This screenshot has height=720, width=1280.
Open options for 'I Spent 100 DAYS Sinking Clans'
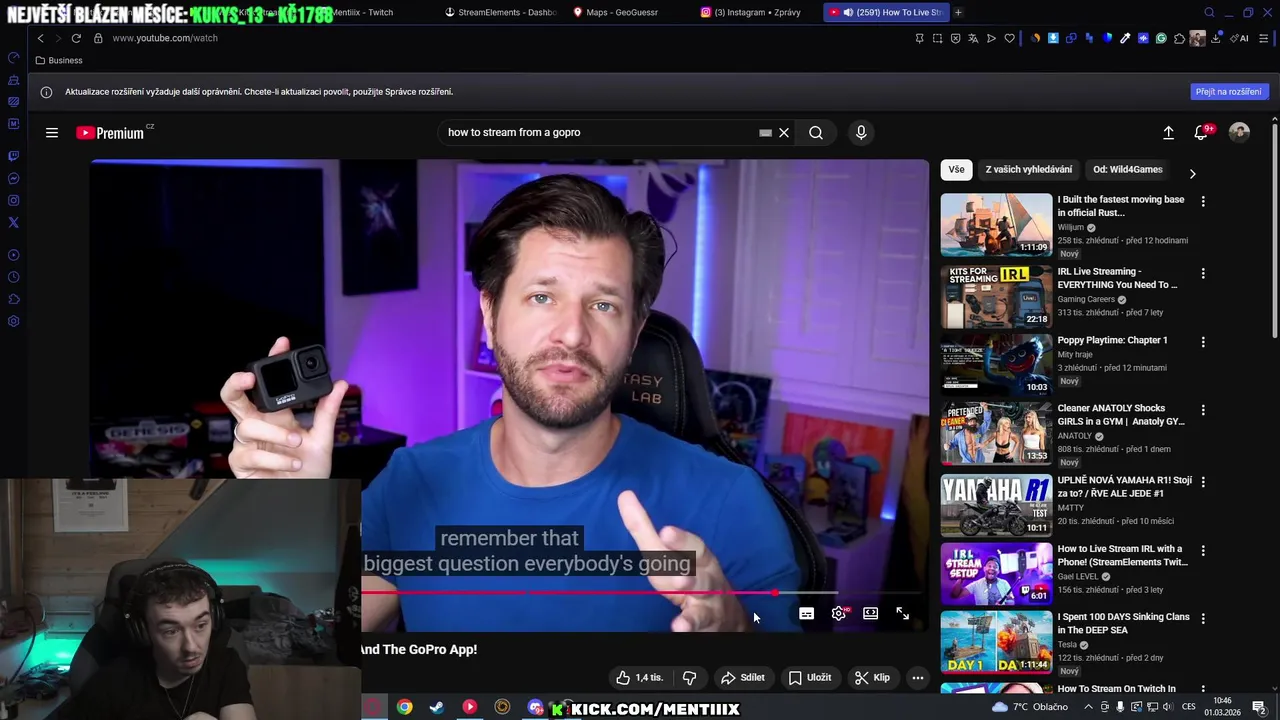[1203, 619]
